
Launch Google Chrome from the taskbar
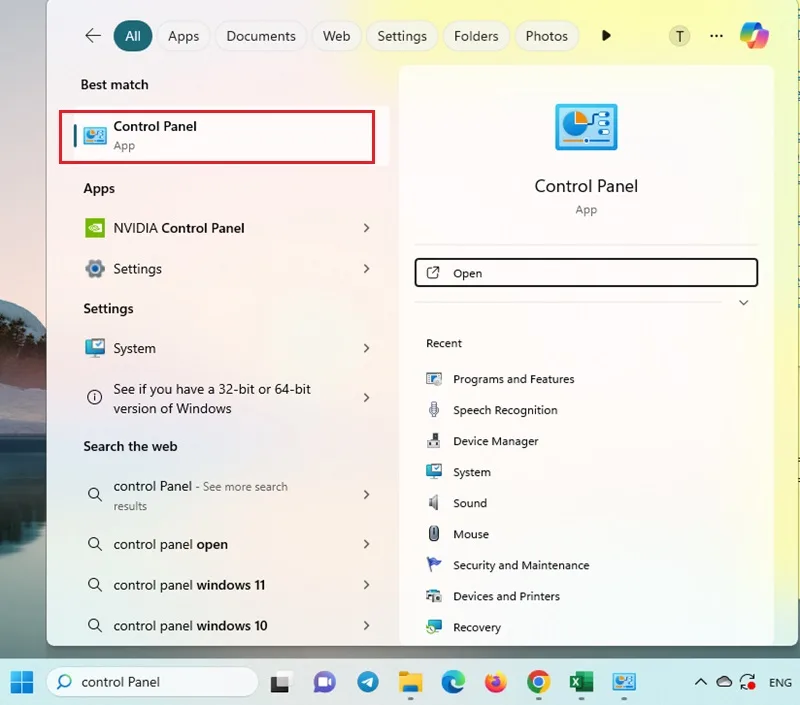[538, 682]
